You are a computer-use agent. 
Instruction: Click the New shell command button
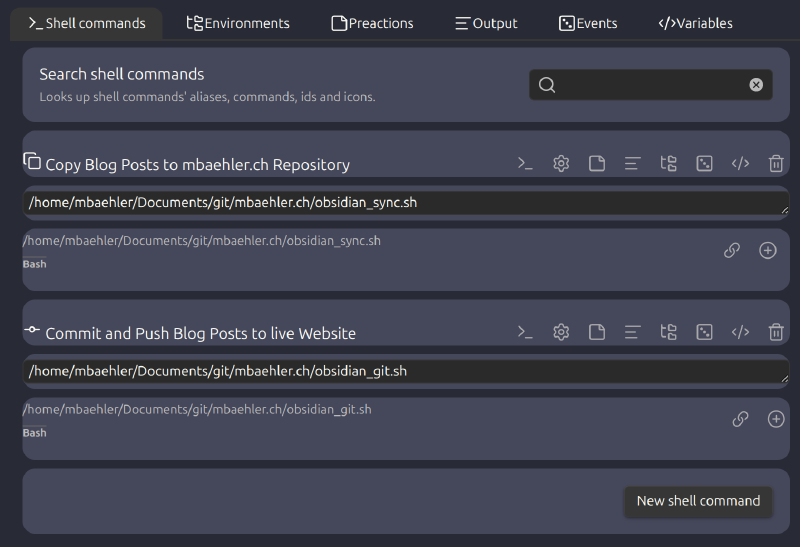tap(698, 501)
